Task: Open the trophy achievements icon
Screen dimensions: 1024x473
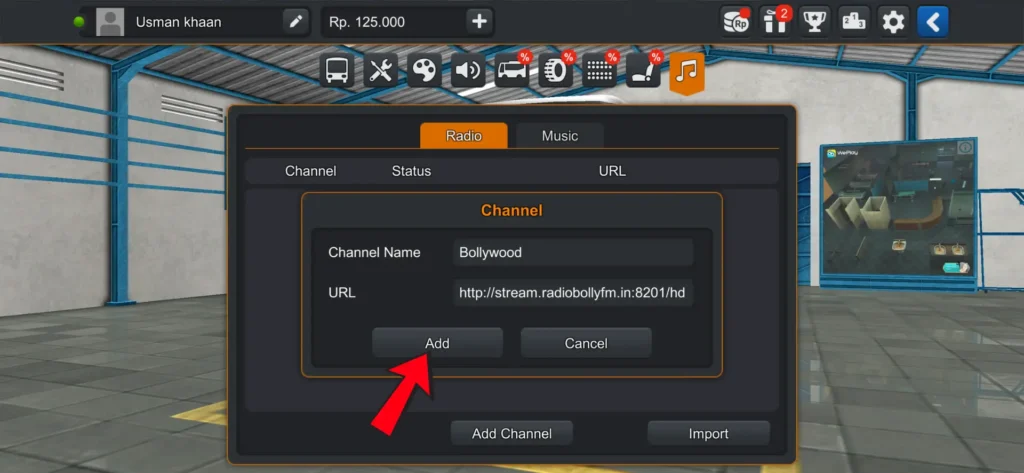Action: pyautogui.click(x=814, y=22)
